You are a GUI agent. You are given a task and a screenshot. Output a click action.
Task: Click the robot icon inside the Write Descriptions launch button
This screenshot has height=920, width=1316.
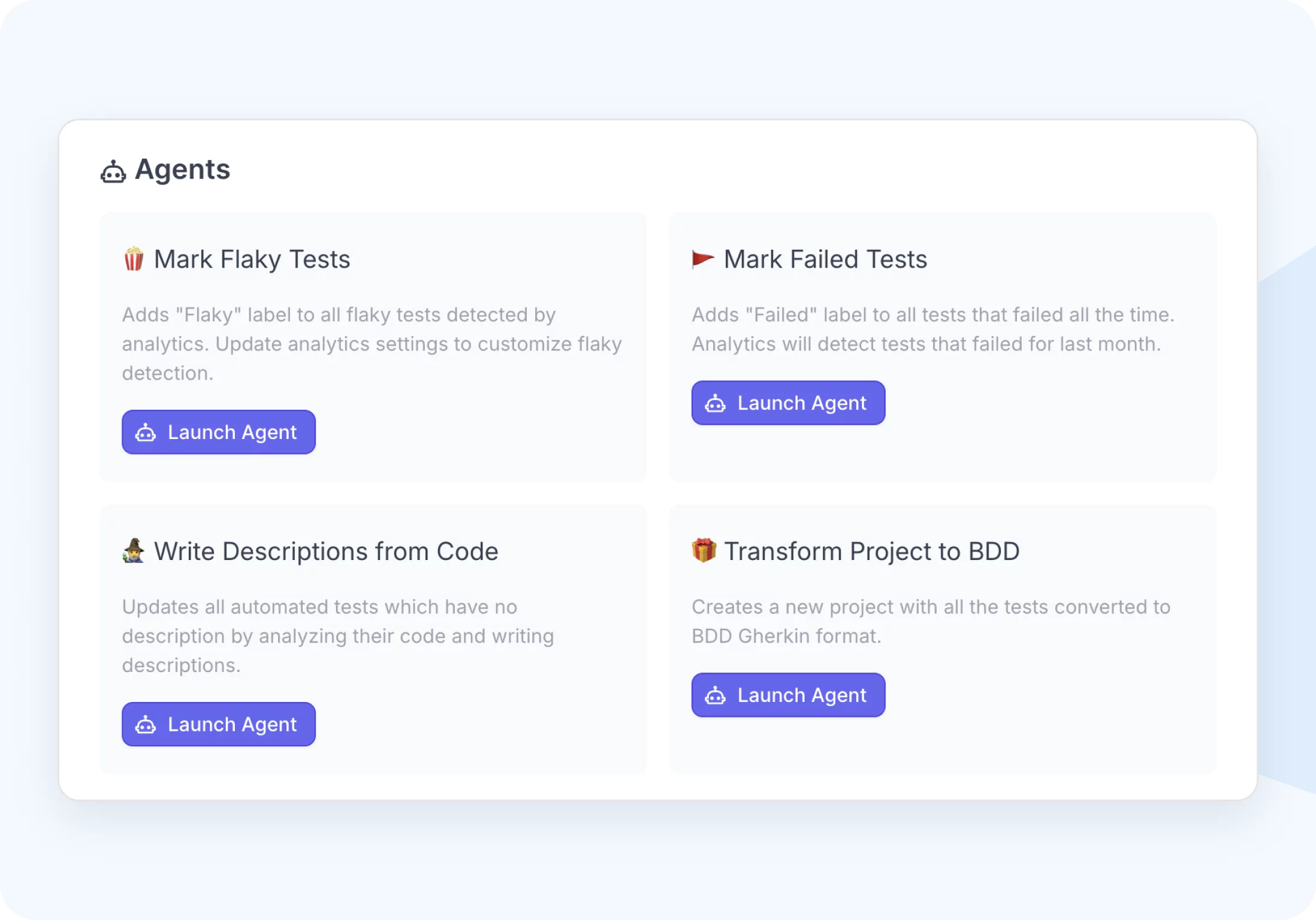point(146,725)
